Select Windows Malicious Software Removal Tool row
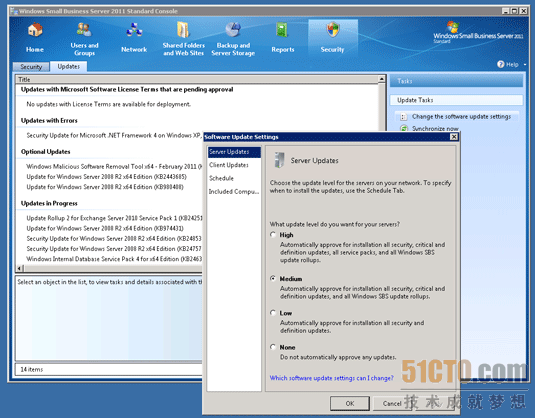535x418 pixels. [114, 167]
